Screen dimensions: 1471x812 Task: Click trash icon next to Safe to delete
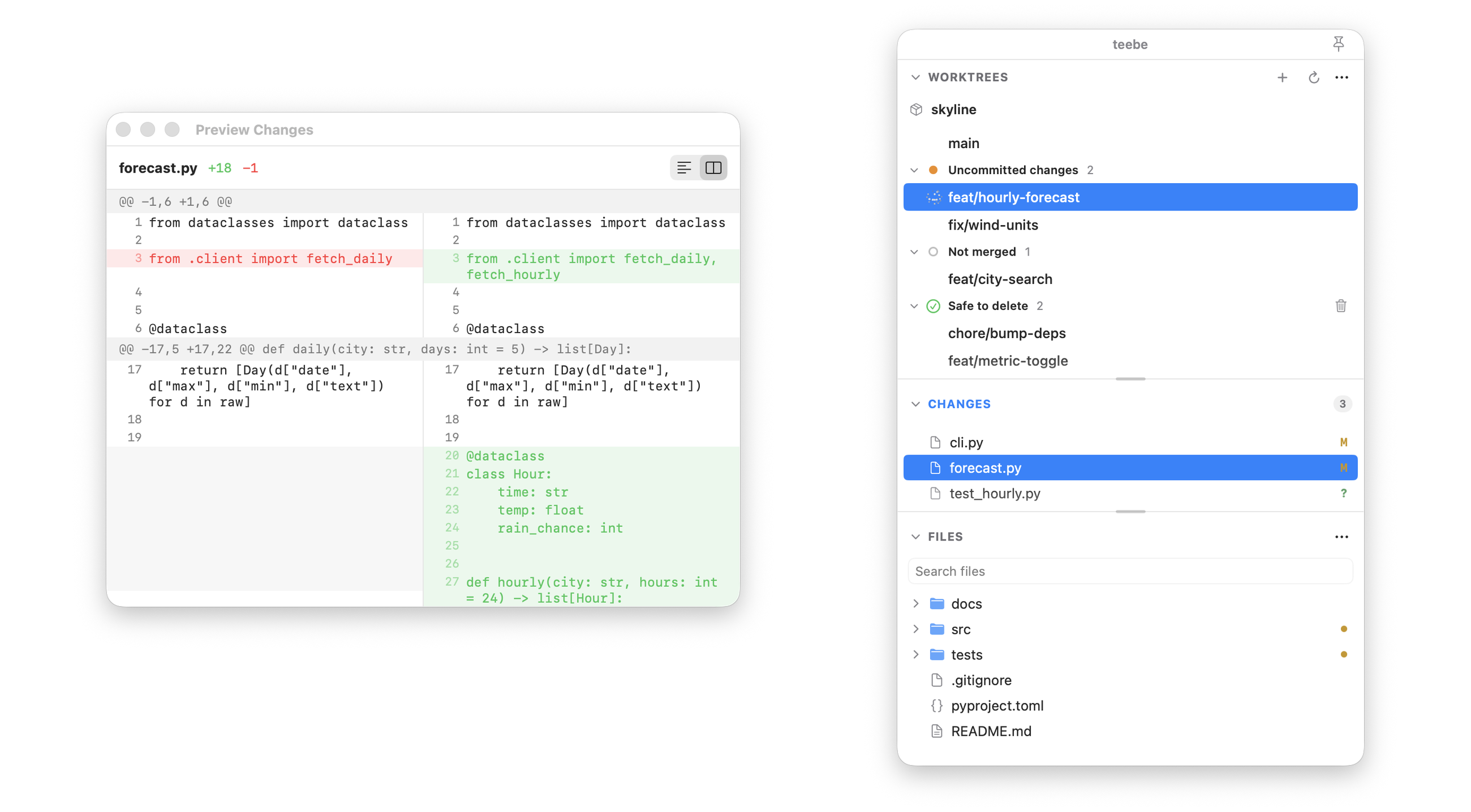pyautogui.click(x=1341, y=306)
